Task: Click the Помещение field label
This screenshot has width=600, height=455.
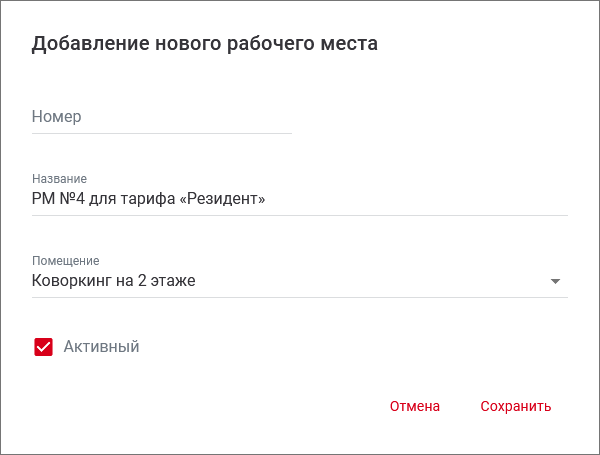Action: [x=65, y=261]
